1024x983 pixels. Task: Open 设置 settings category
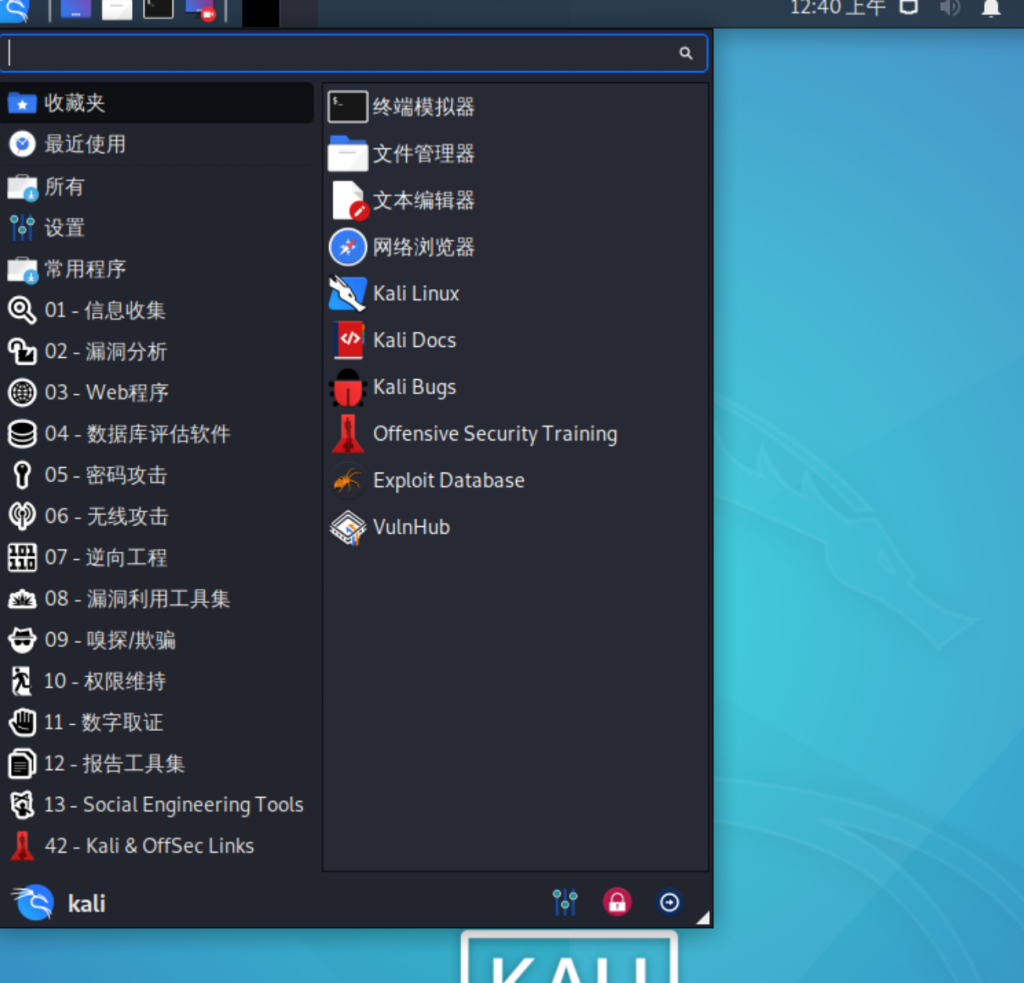coord(157,228)
